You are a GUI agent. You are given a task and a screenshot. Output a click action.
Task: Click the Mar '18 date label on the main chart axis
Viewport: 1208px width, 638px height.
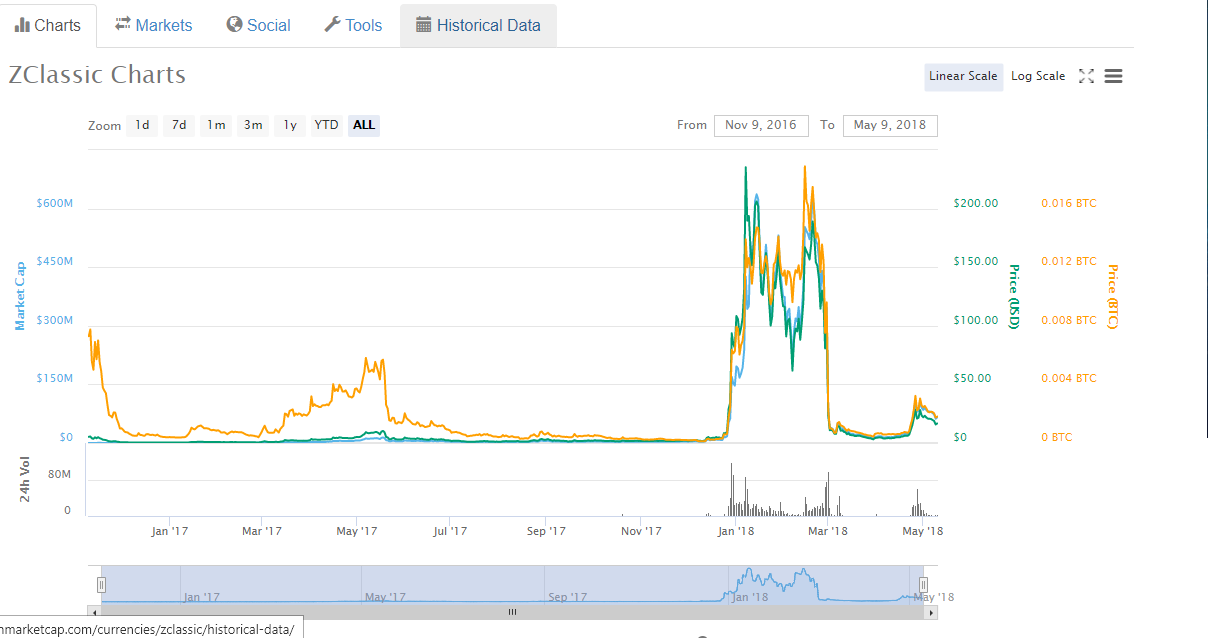[828, 531]
